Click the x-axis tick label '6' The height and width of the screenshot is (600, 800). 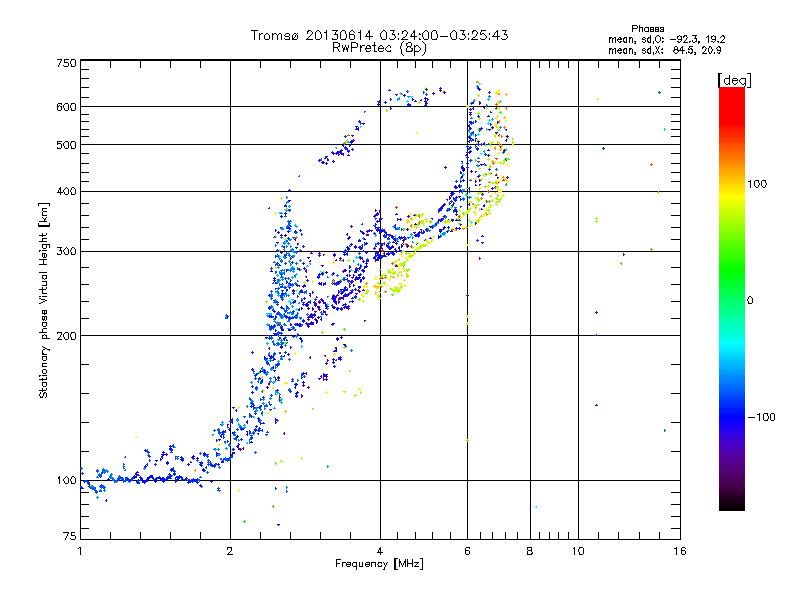point(467,551)
